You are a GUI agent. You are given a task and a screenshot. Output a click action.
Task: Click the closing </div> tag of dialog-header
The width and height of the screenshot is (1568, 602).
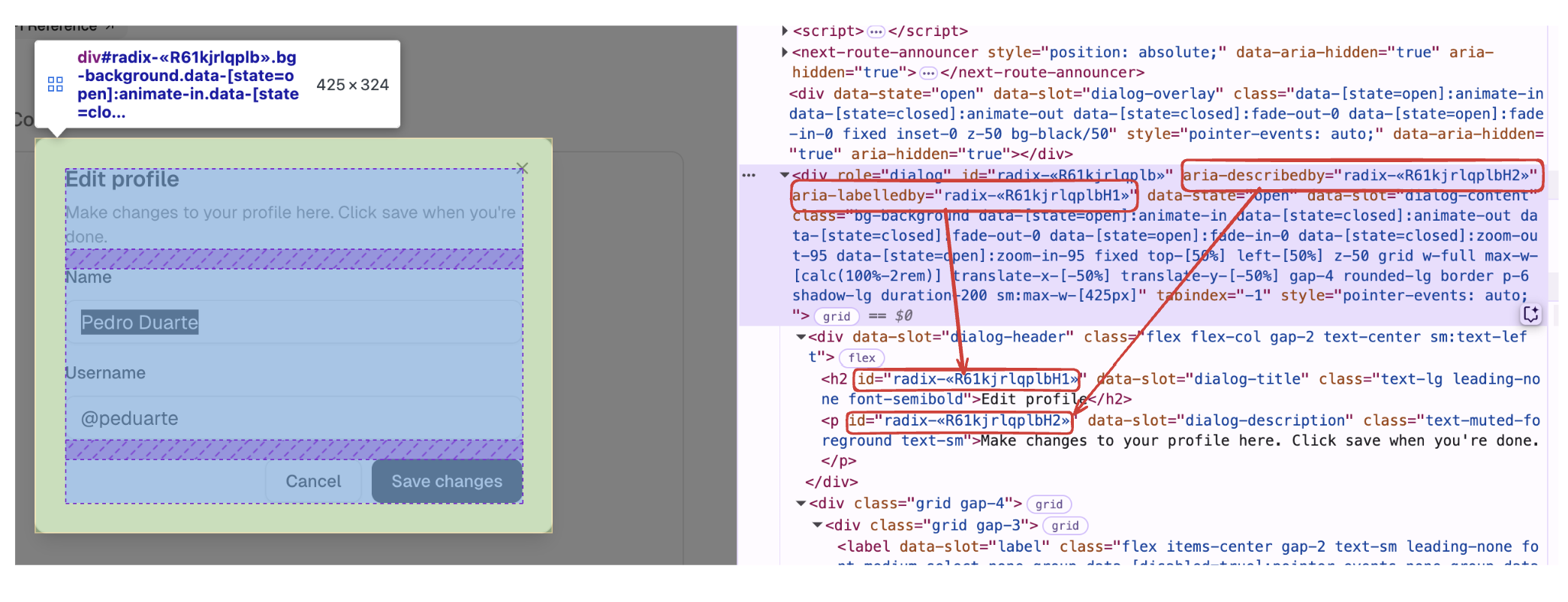pos(831,482)
